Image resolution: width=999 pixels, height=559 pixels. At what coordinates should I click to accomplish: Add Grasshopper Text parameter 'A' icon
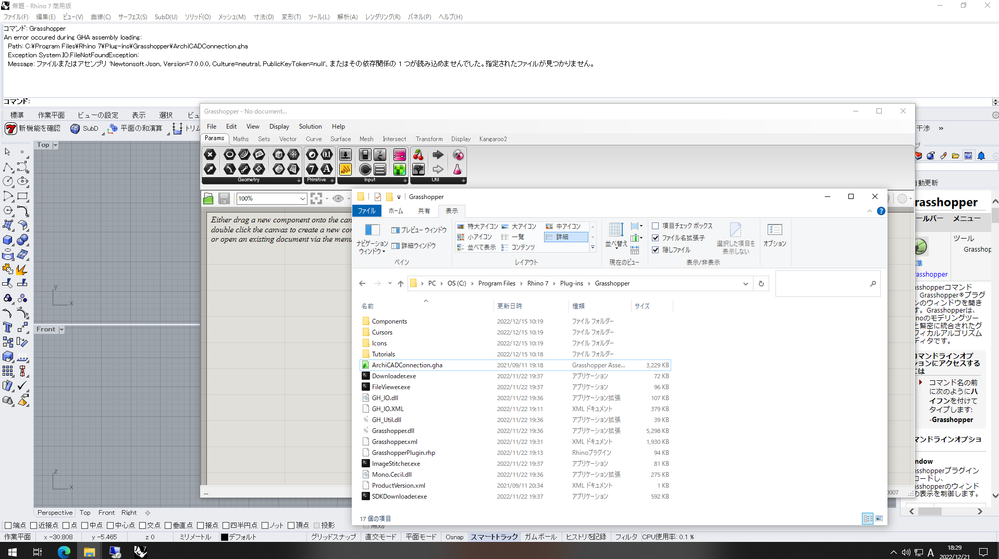click(326, 170)
